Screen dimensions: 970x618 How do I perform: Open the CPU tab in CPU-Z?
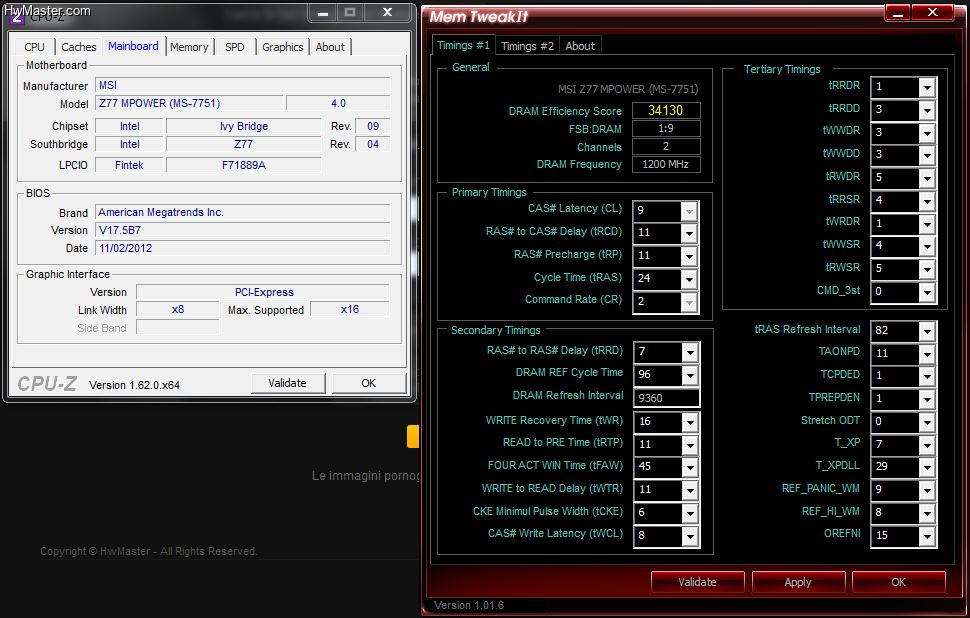(x=34, y=47)
